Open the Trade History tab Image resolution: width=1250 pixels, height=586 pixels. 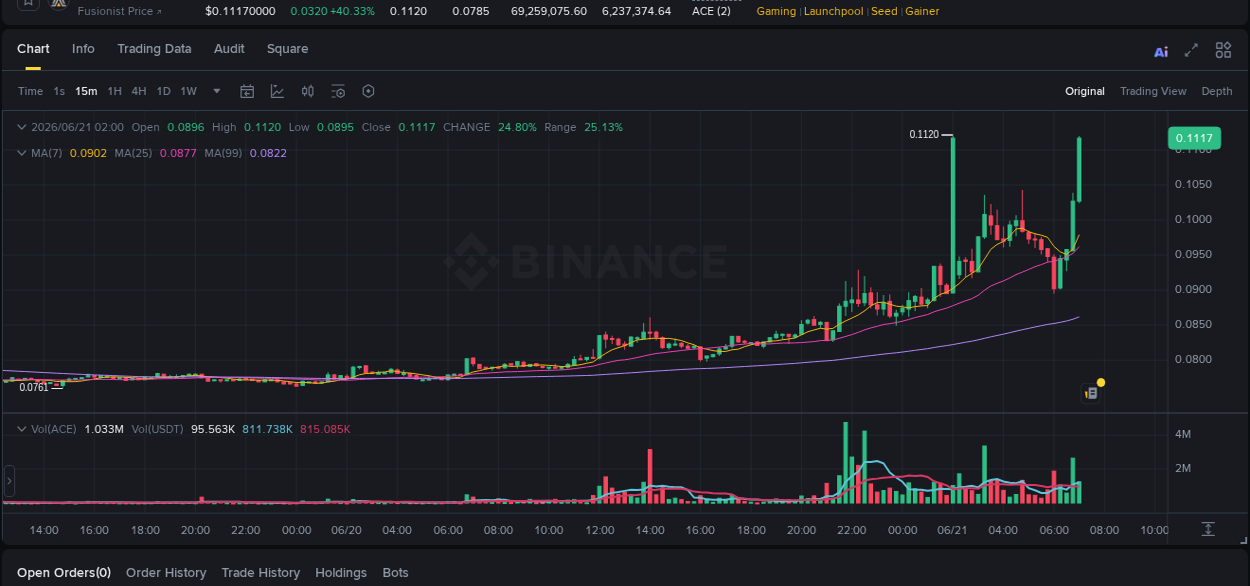pos(260,573)
